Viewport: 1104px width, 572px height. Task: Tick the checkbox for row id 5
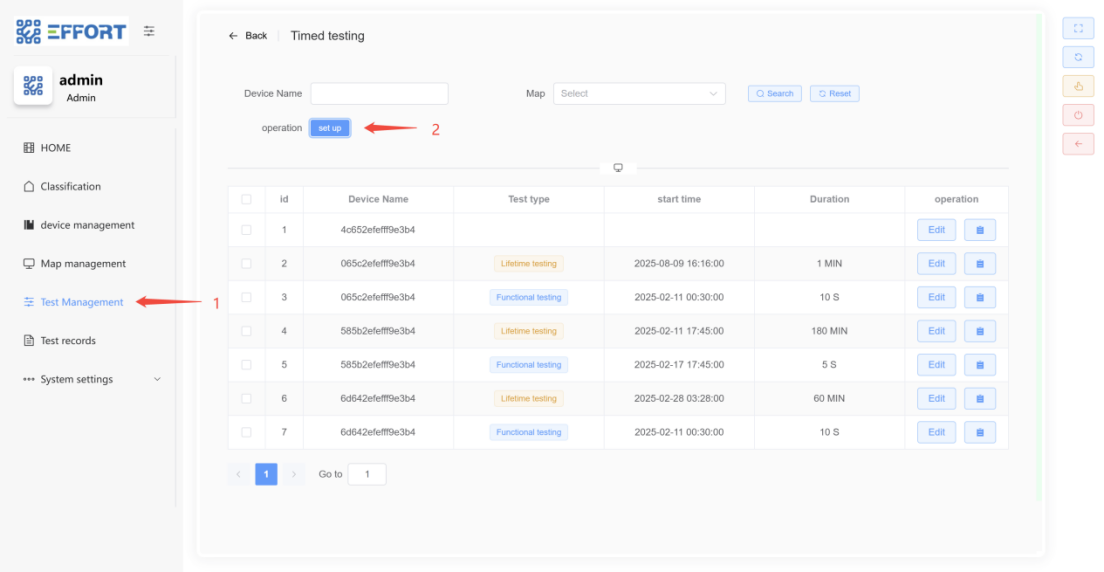[x=246, y=365]
